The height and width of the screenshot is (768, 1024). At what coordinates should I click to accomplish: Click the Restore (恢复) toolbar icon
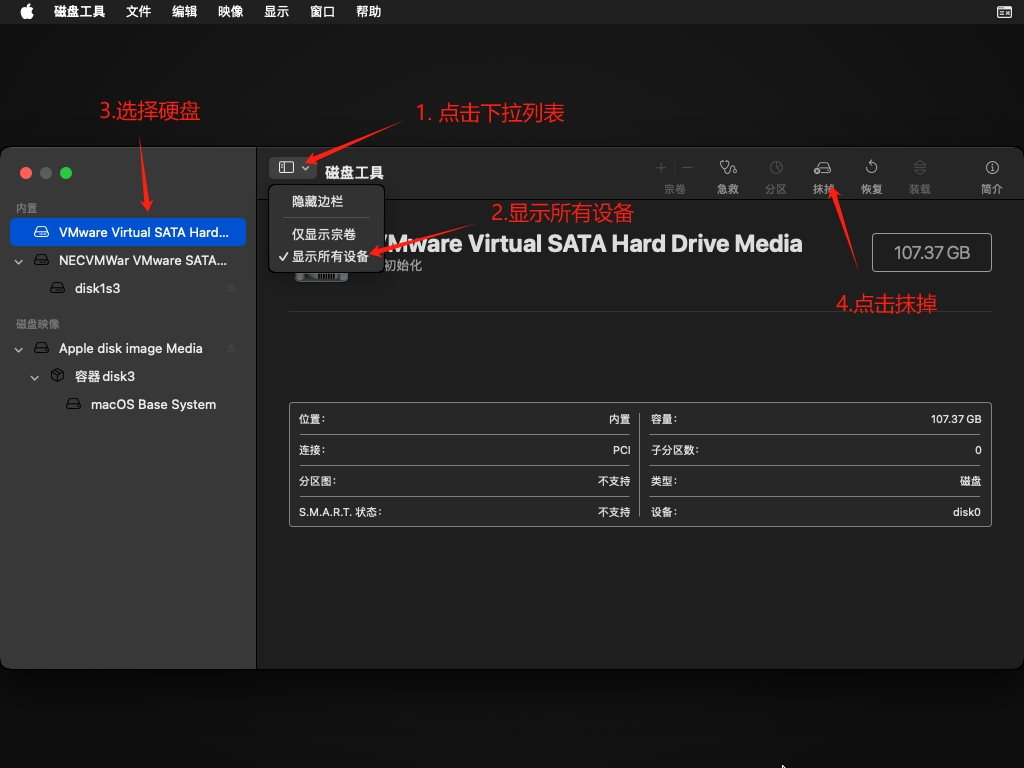871,167
